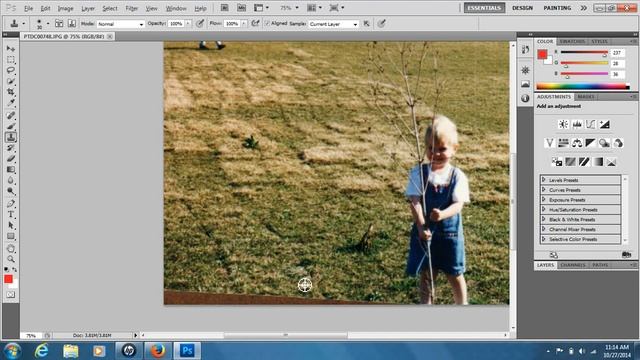640x360 pixels.
Task: Open the History panel icon
Action: point(525,50)
